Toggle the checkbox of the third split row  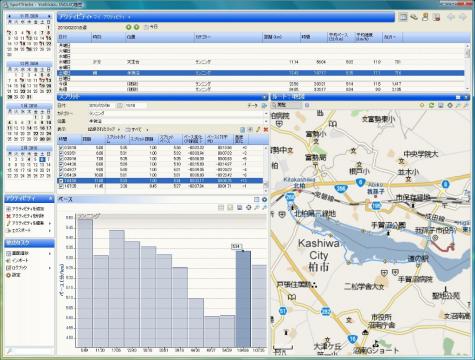(x=61, y=159)
